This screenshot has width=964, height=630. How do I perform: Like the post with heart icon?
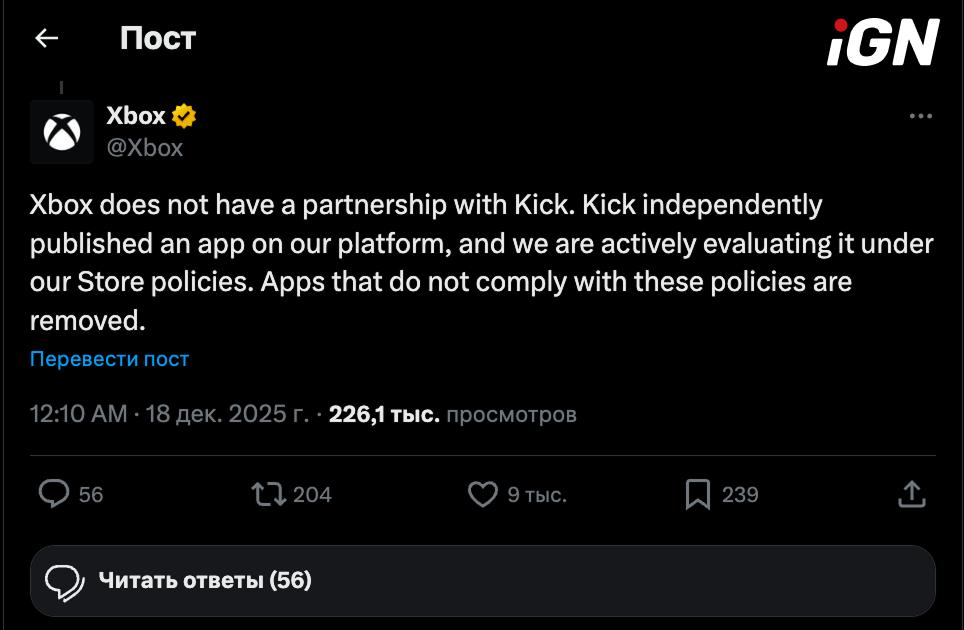483,494
